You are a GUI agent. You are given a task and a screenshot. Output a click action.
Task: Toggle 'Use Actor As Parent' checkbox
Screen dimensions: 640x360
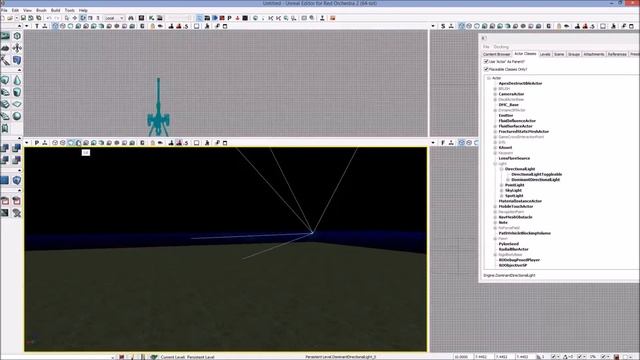(486, 62)
